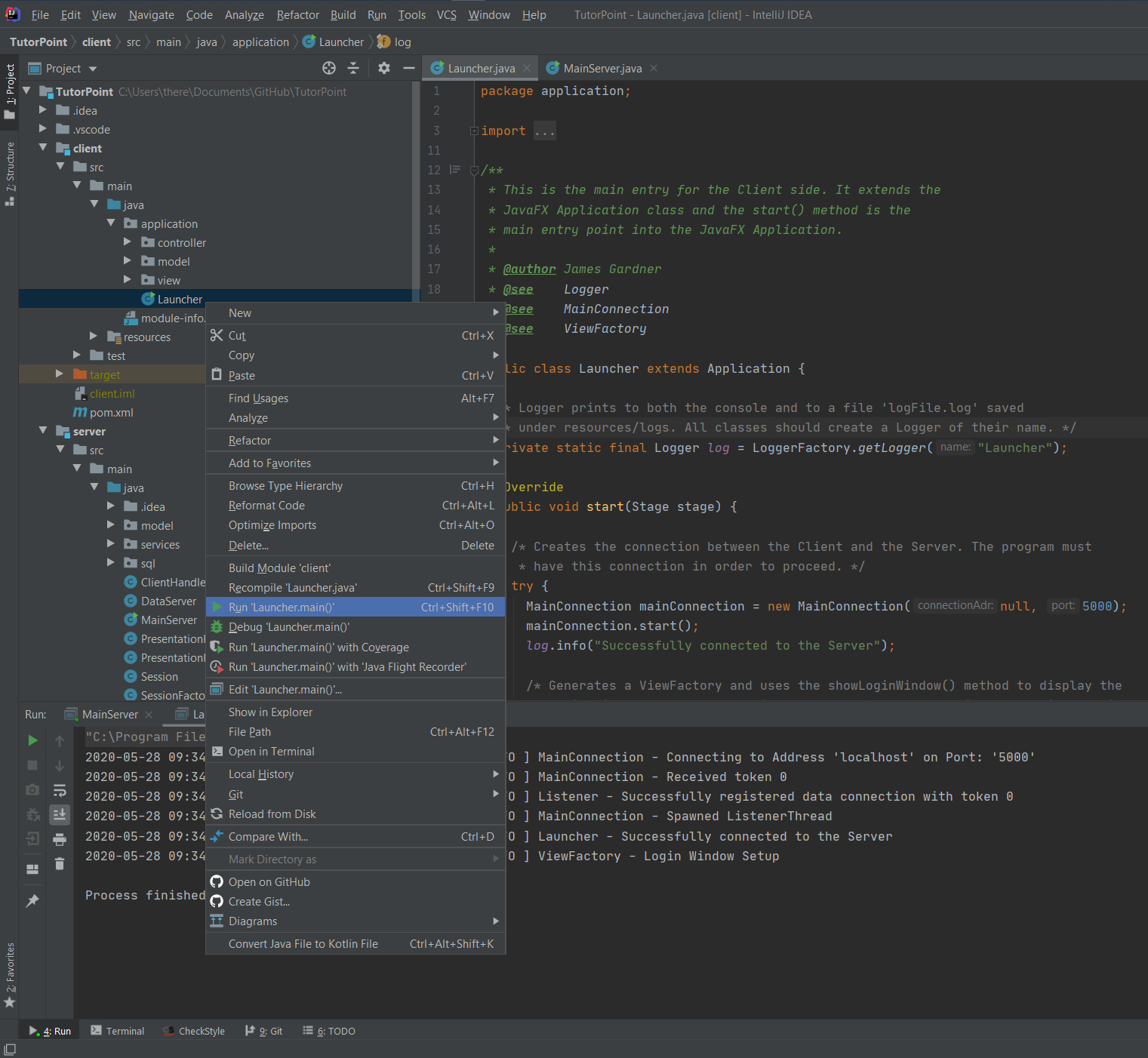Choose Reformat Code in context menu
1148x1058 pixels.
coord(355,506)
